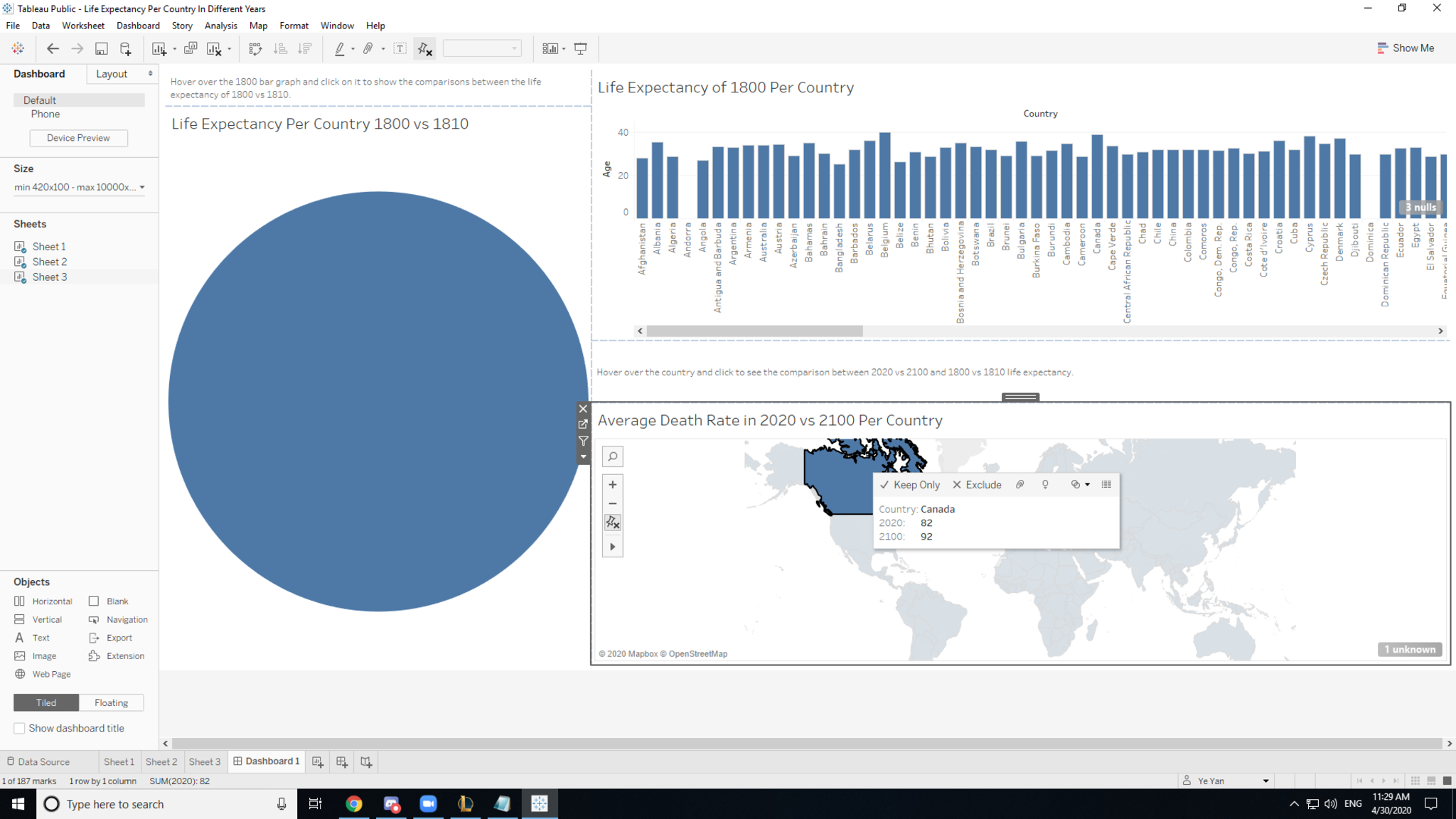Open the dashboard Size dropdown
Screen dimensions: 1456x819
tap(79, 187)
